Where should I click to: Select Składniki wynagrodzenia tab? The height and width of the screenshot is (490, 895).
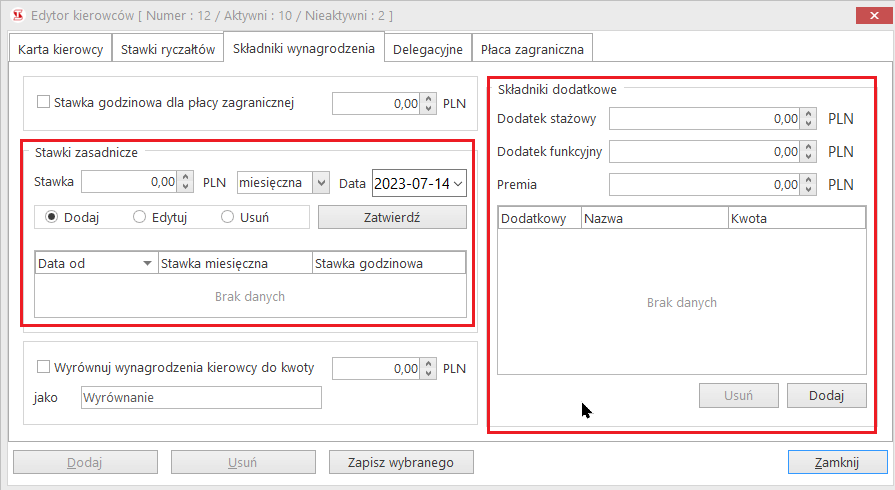[304, 49]
